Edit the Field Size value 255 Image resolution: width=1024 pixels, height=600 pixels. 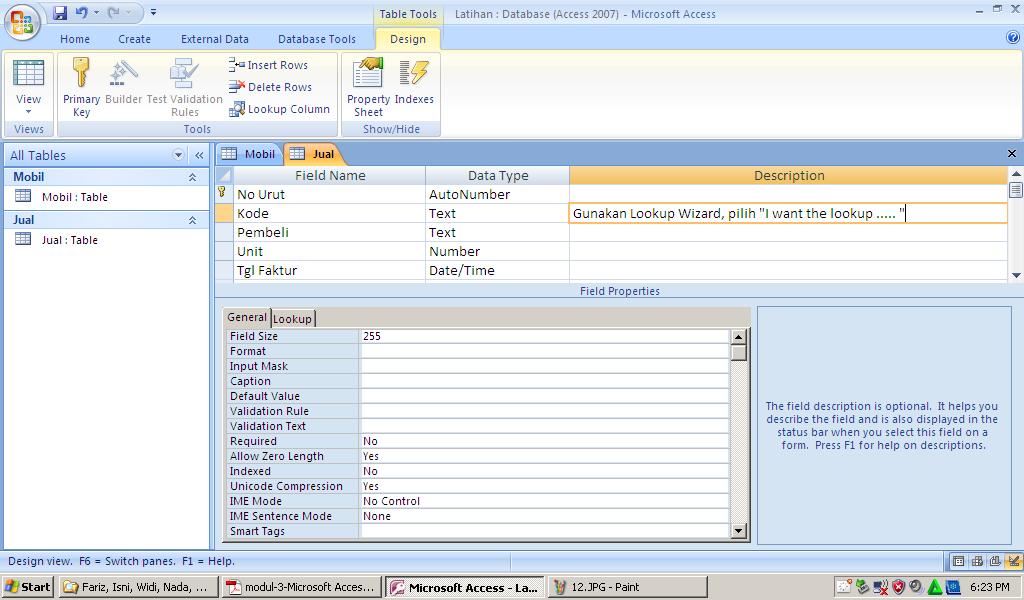coord(544,336)
